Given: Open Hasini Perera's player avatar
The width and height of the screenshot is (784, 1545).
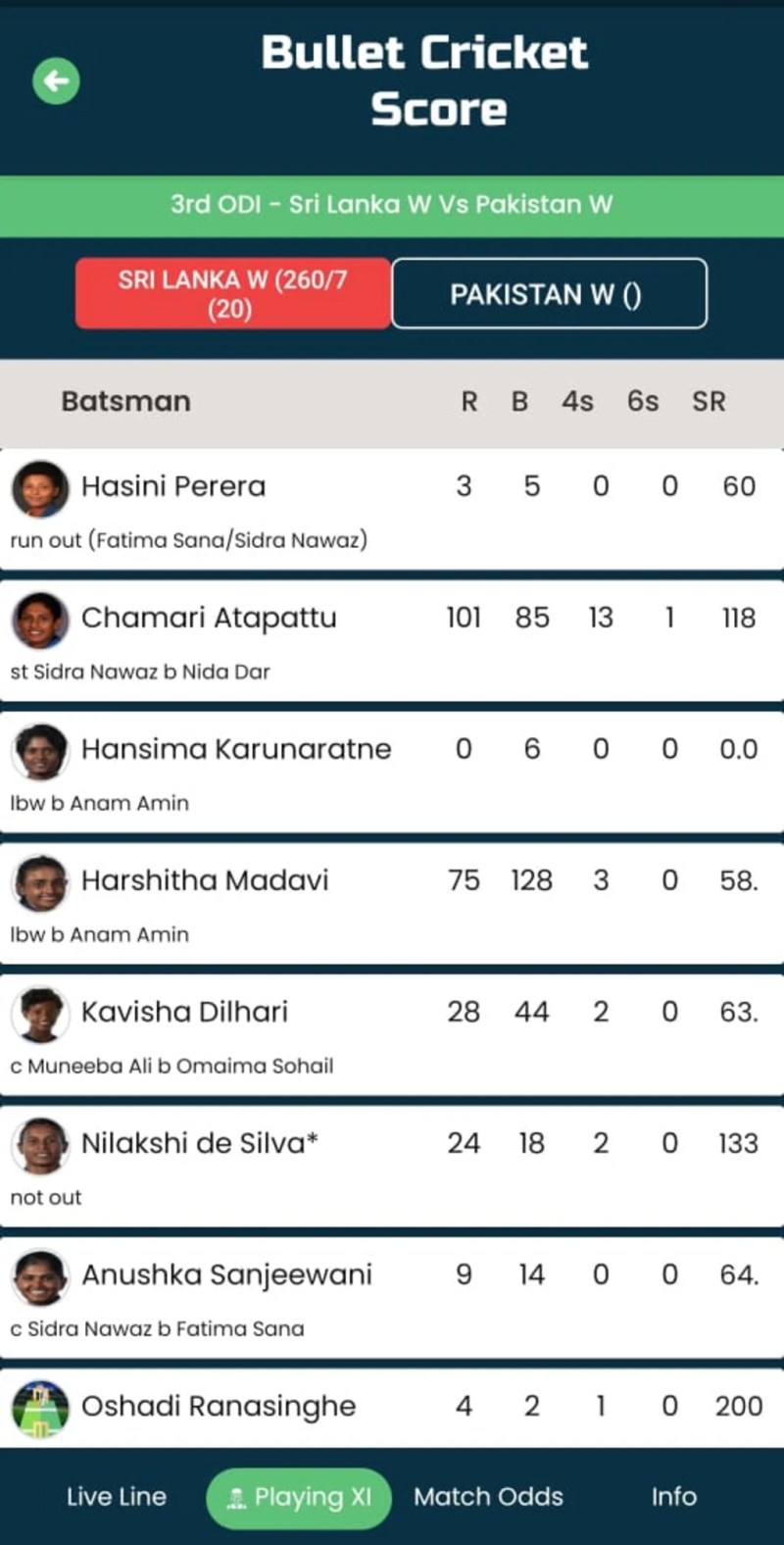Looking at the screenshot, I should (40, 487).
